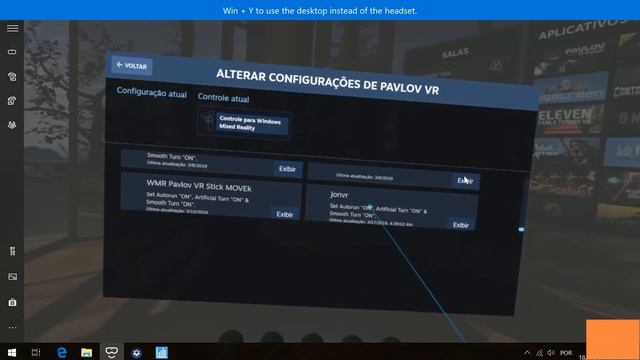Switch to Mixed Reality Portal taskbar icon
This screenshot has height=360, width=640.
pos(111,353)
